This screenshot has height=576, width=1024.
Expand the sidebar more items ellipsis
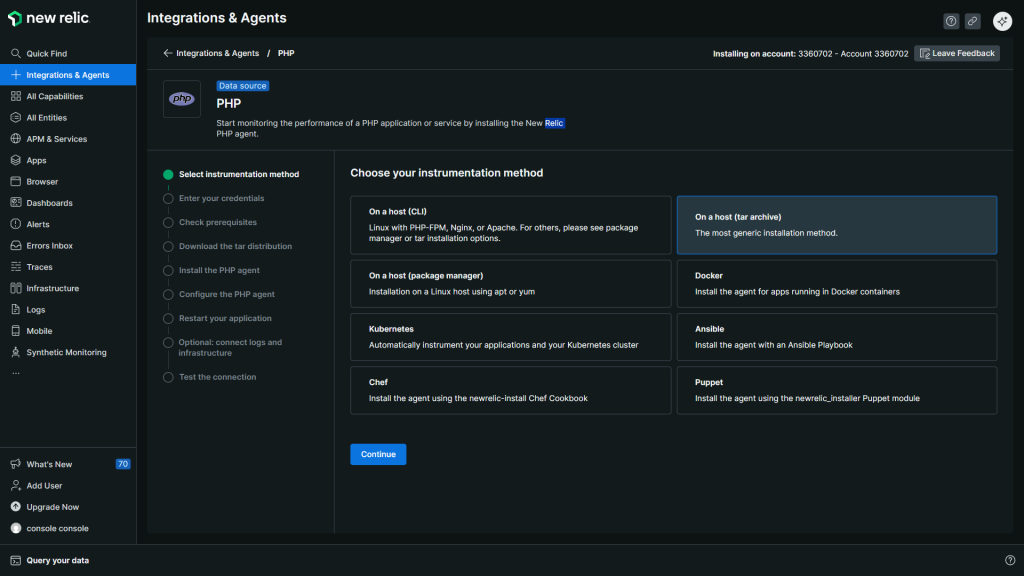click(15, 372)
